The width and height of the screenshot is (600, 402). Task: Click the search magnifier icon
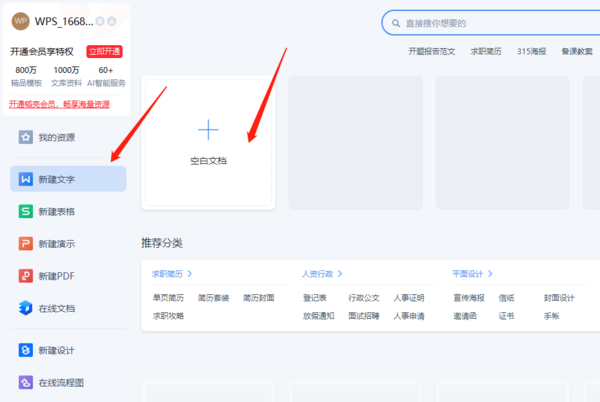tap(396, 22)
